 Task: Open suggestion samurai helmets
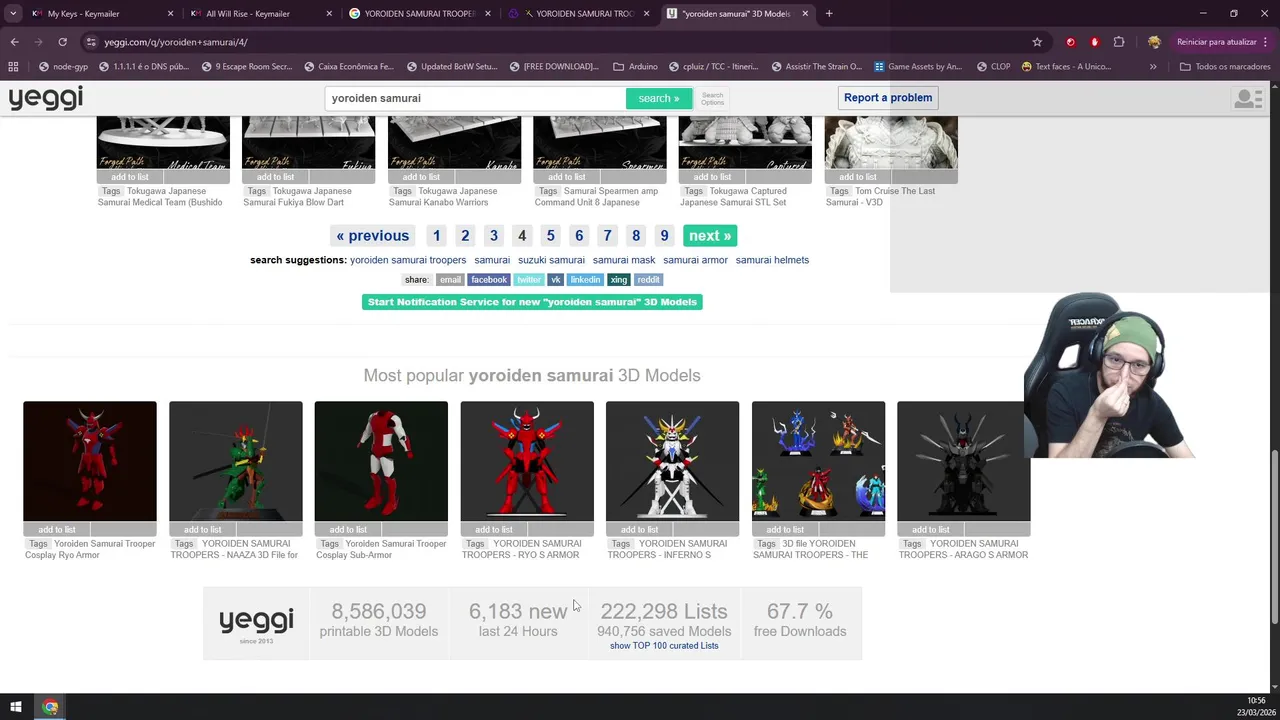click(772, 260)
